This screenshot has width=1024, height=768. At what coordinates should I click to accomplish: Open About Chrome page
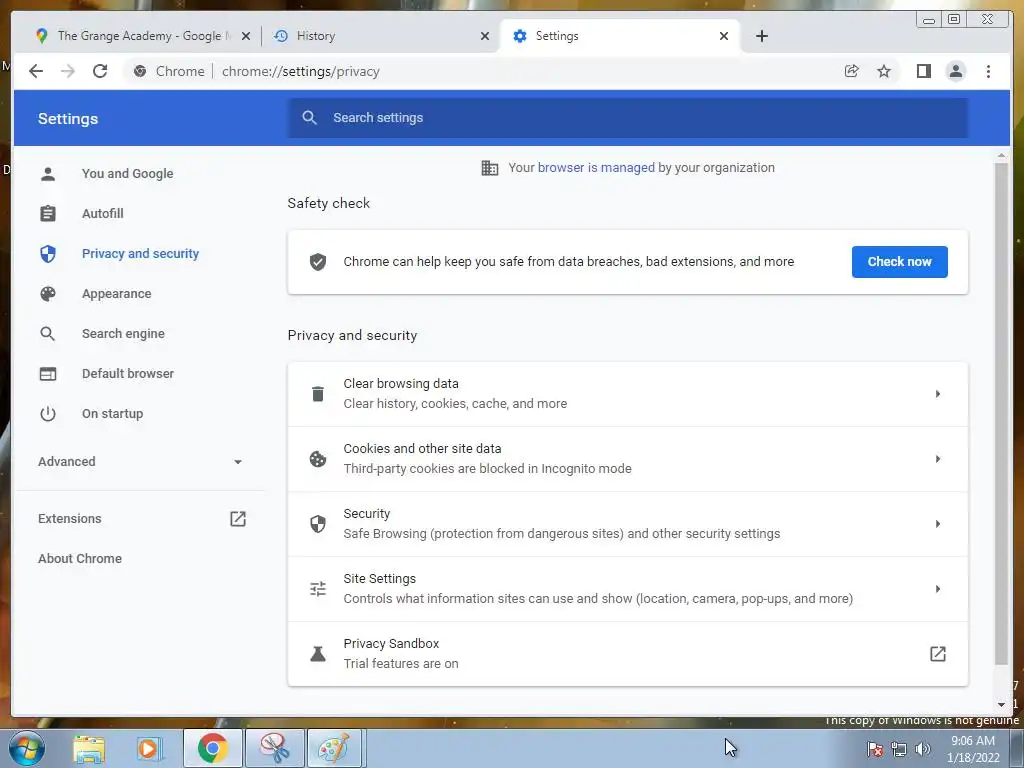tap(80, 558)
